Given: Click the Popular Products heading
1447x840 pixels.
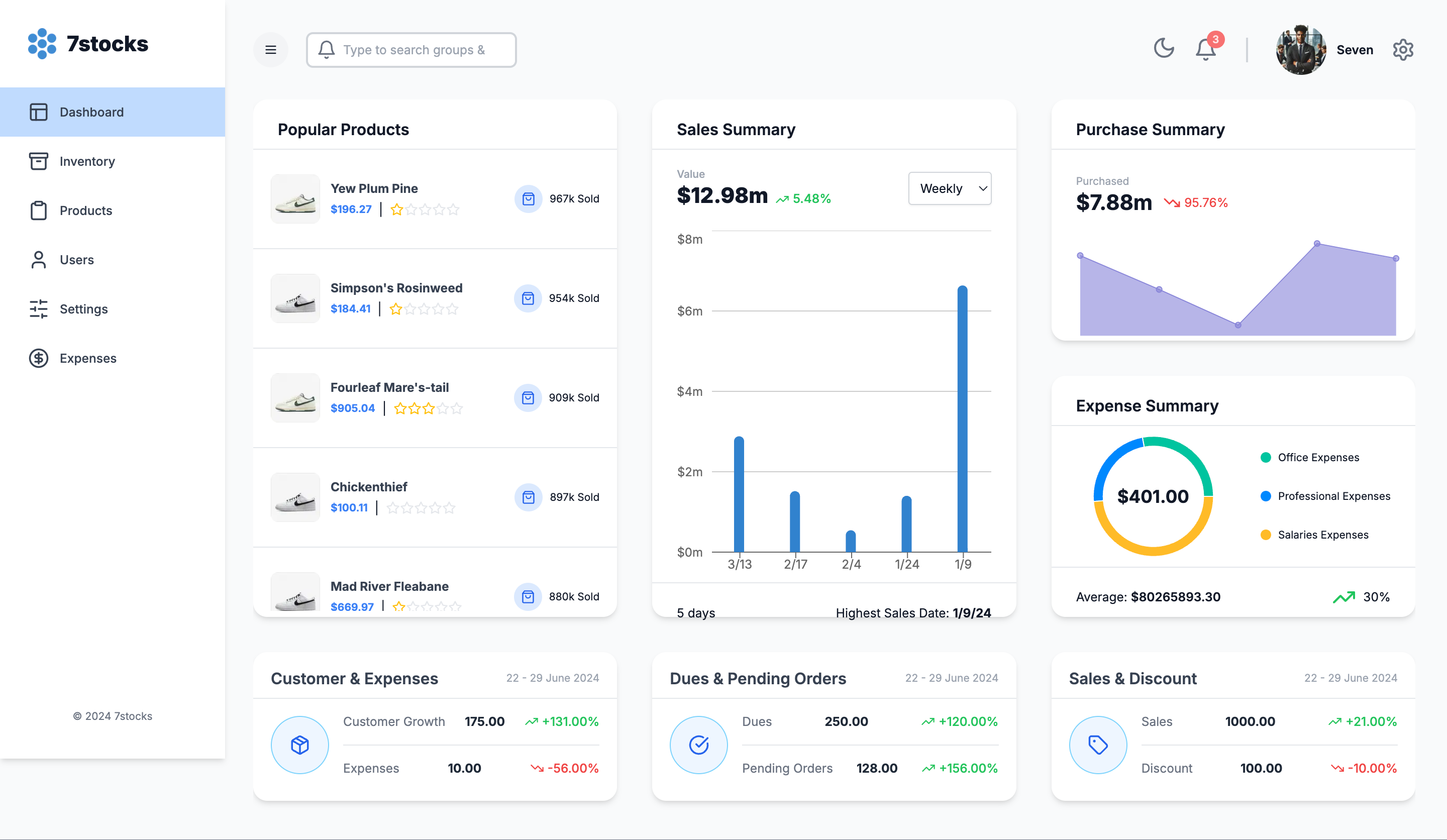Looking at the screenshot, I should (343, 129).
